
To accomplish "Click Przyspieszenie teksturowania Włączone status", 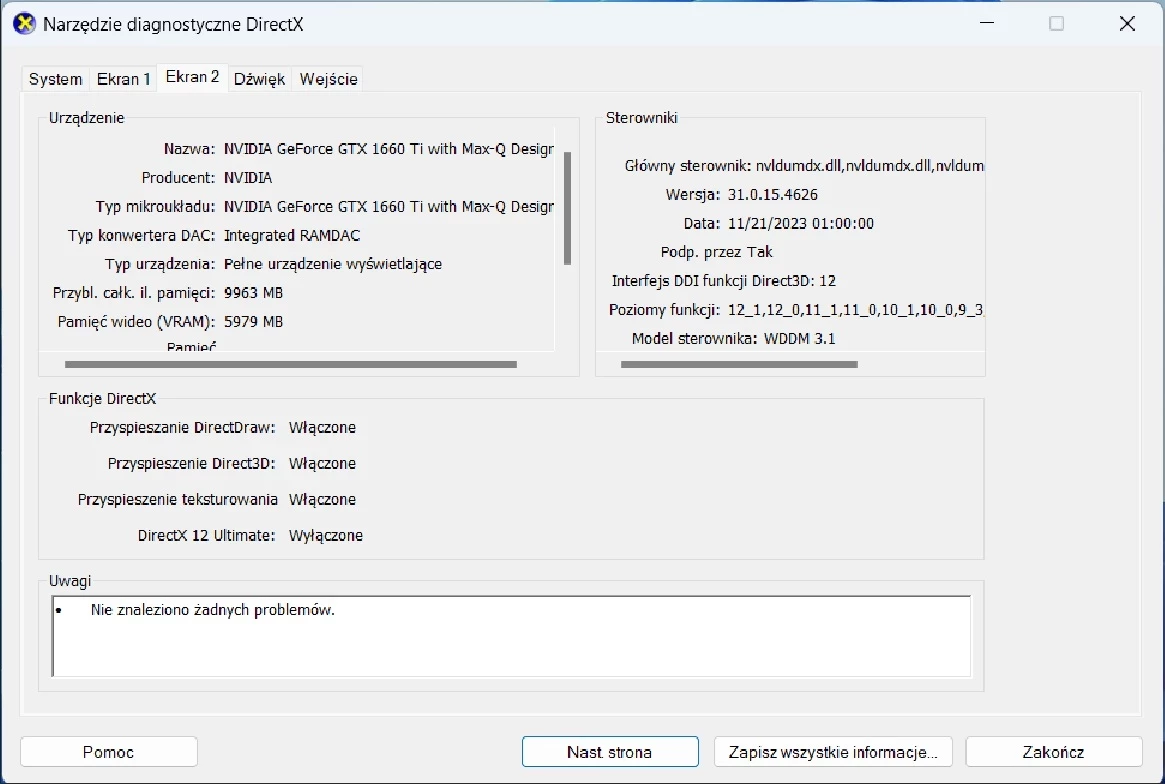I will [x=322, y=499].
